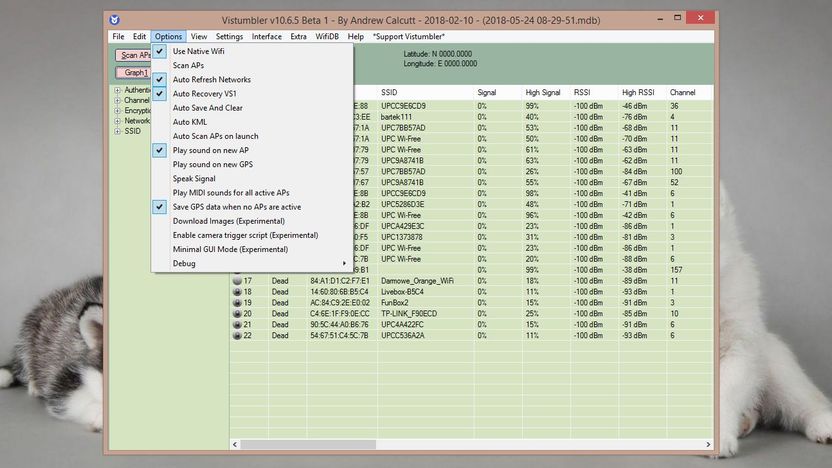Click the signal icon for row 17
Image resolution: width=832 pixels, height=468 pixels.
(237, 281)
